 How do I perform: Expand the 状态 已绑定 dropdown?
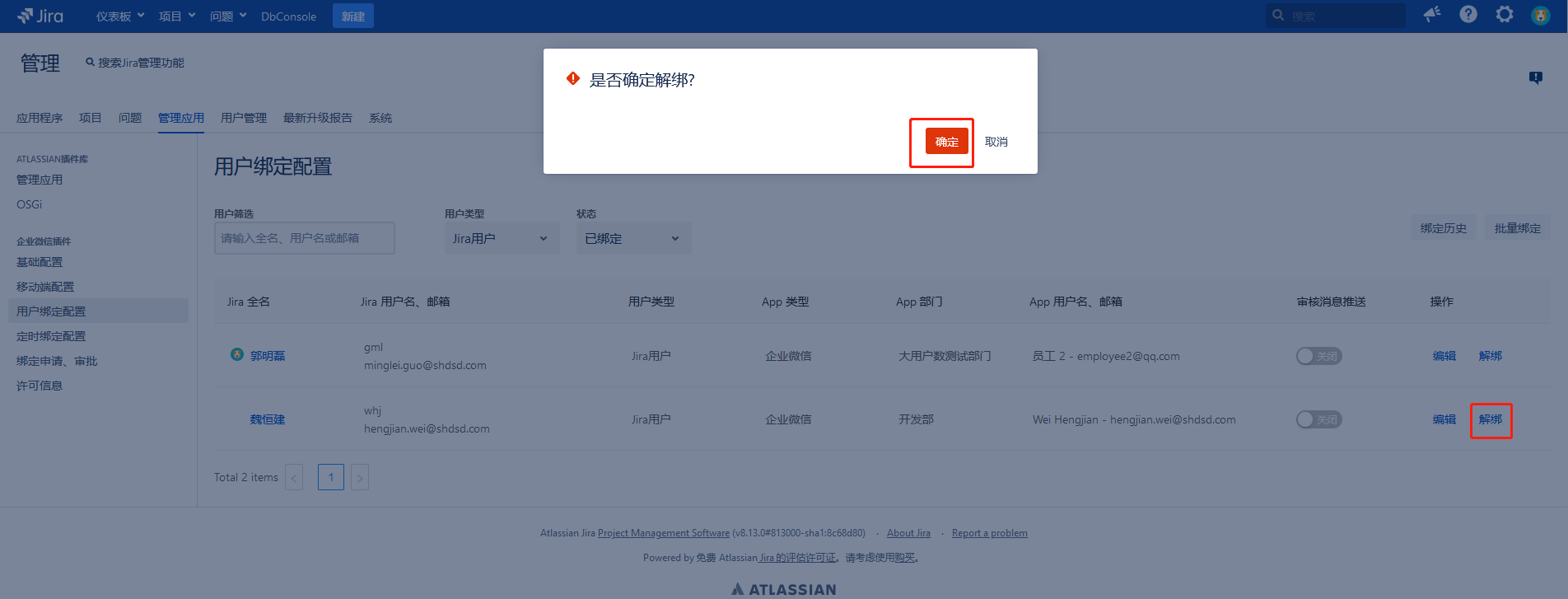pyautogui.click(x=632, y=238)
